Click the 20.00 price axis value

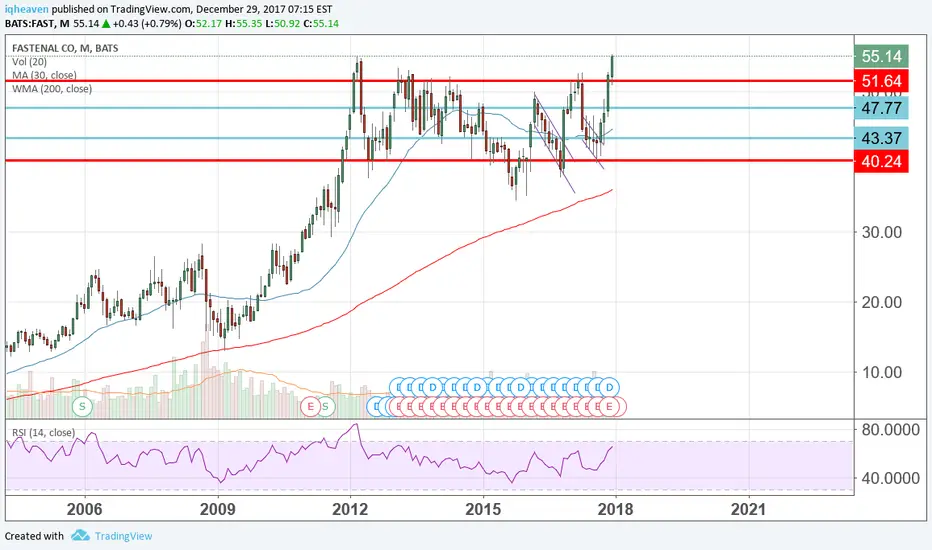pyautogui.click(x=882, y=303)
